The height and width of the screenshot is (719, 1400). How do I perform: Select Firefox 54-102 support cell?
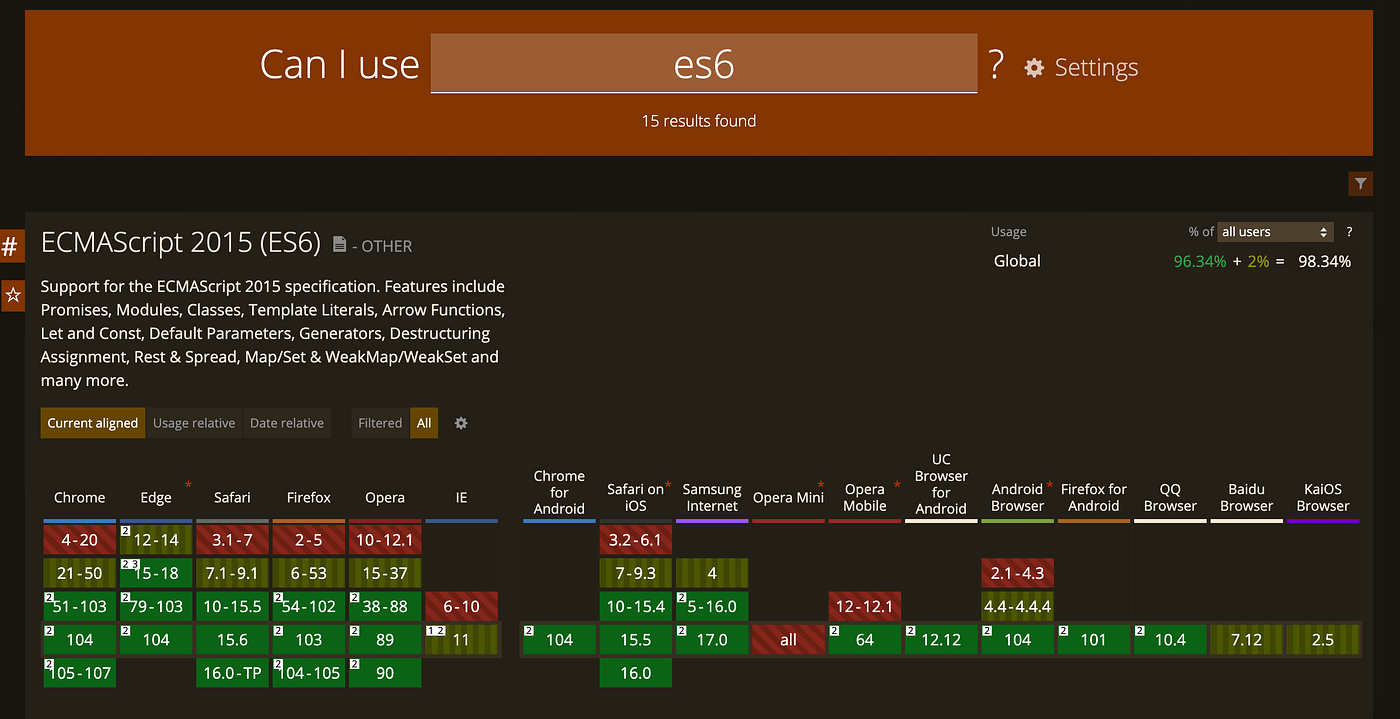309,606
